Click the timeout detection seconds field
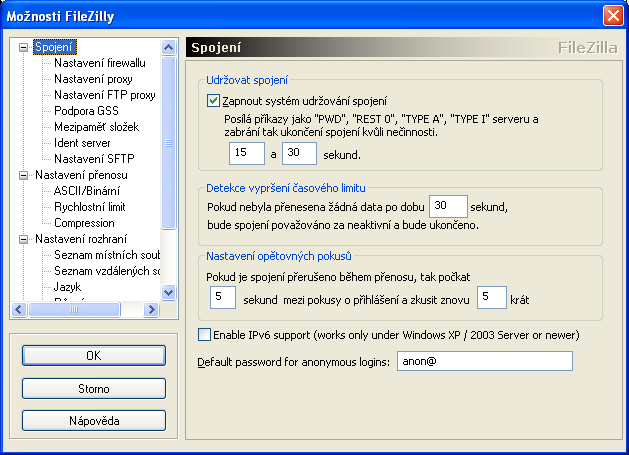This screenshot has height=455, width=629. pyautogui.click(x=448, y=206)
